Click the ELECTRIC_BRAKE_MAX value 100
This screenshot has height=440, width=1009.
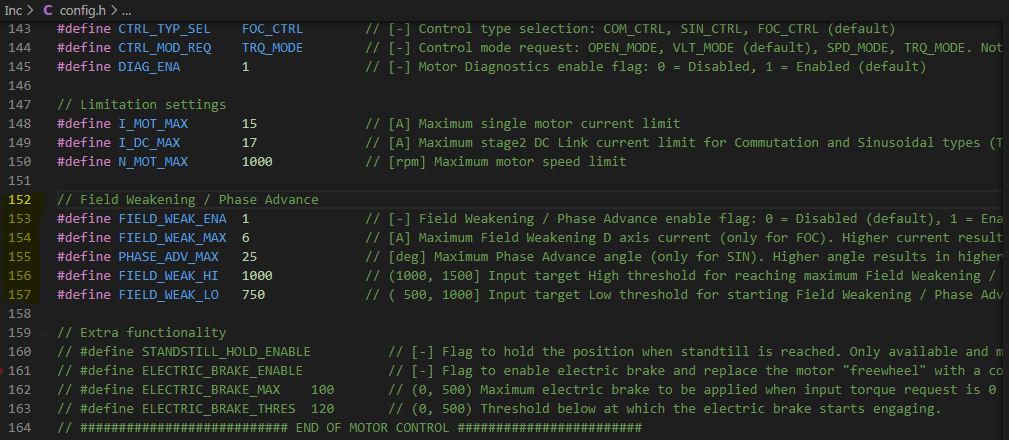click(x=322, y=389)
